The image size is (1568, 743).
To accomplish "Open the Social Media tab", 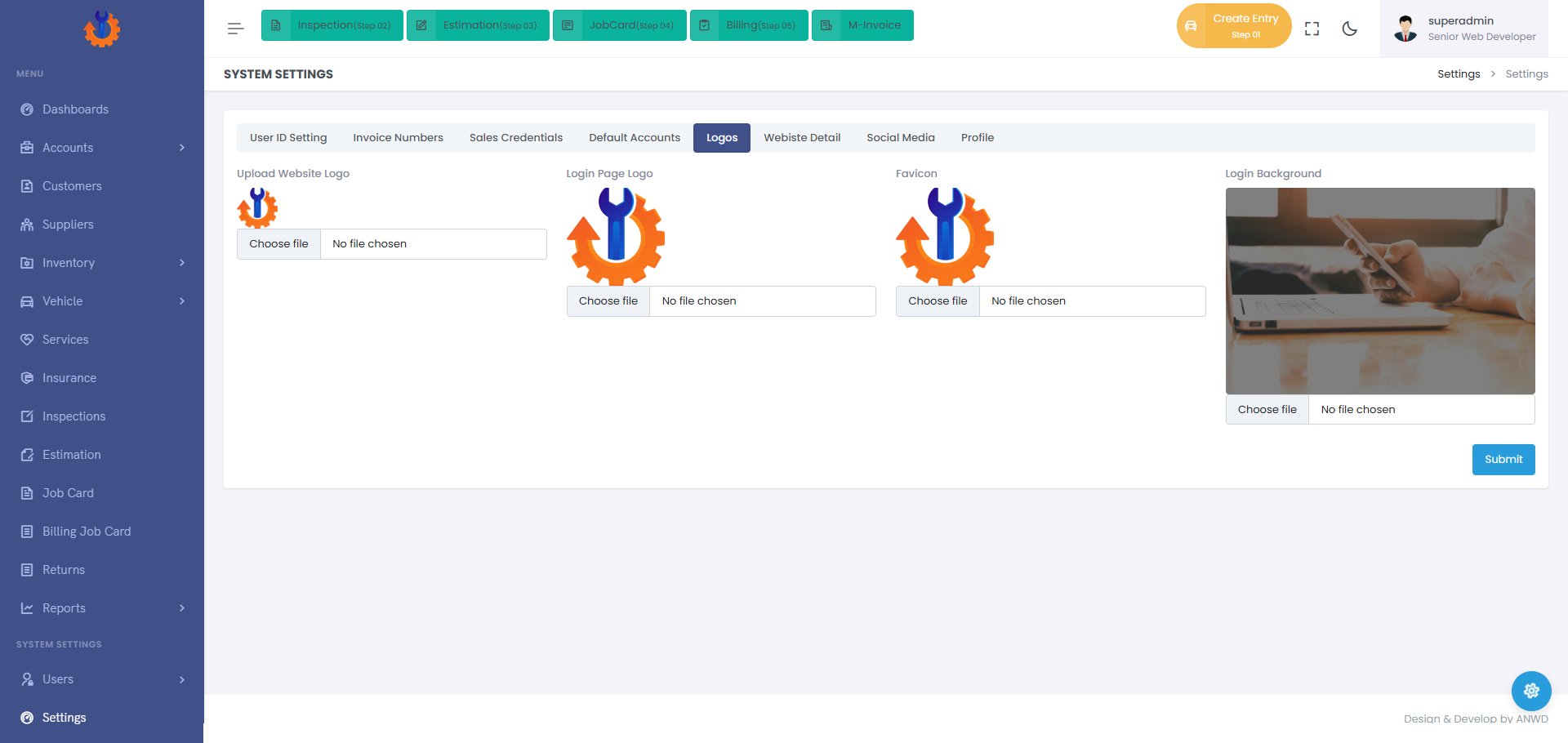I will click(901, 138).
